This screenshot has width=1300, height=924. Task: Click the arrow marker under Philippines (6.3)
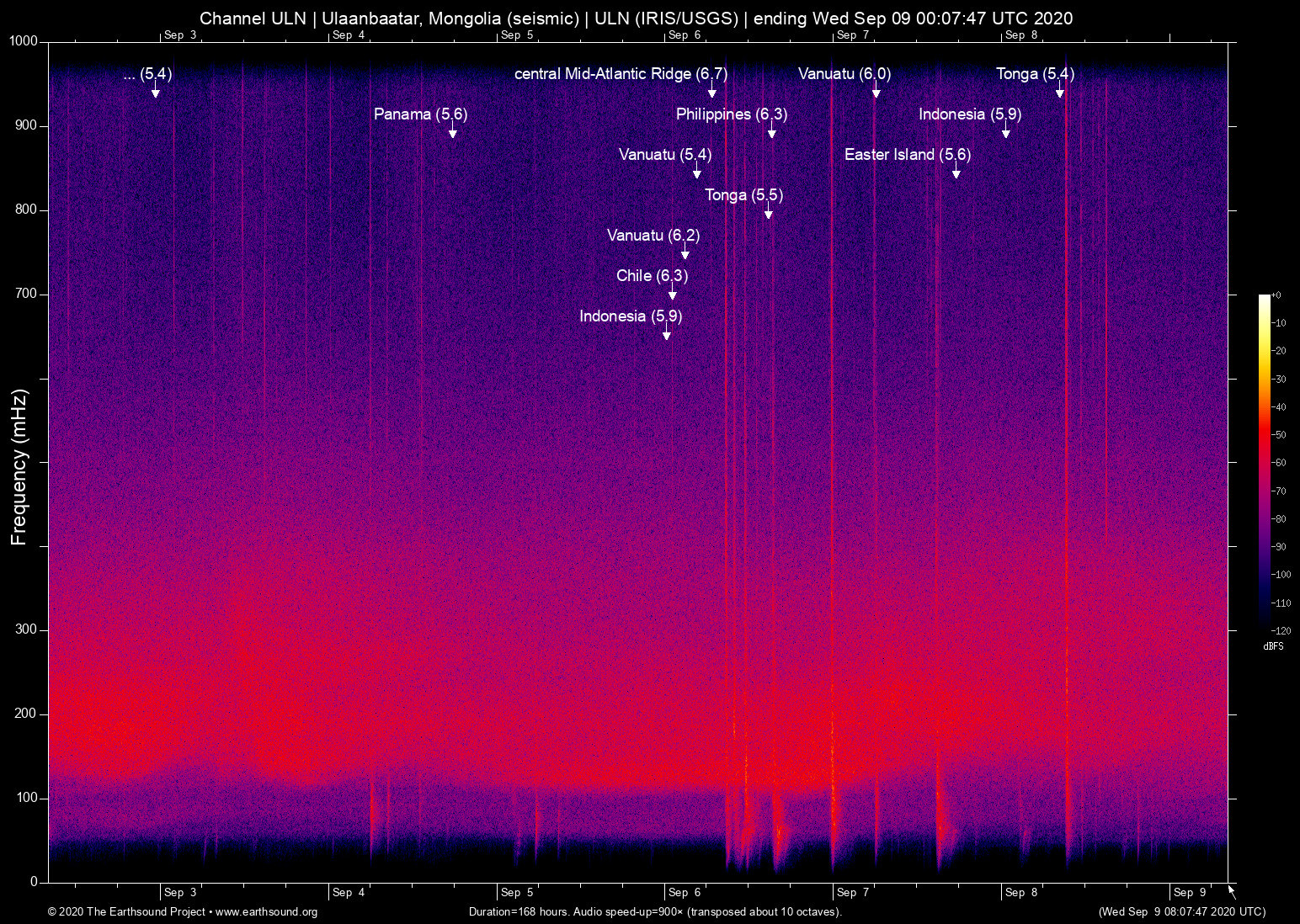[771, 132]
